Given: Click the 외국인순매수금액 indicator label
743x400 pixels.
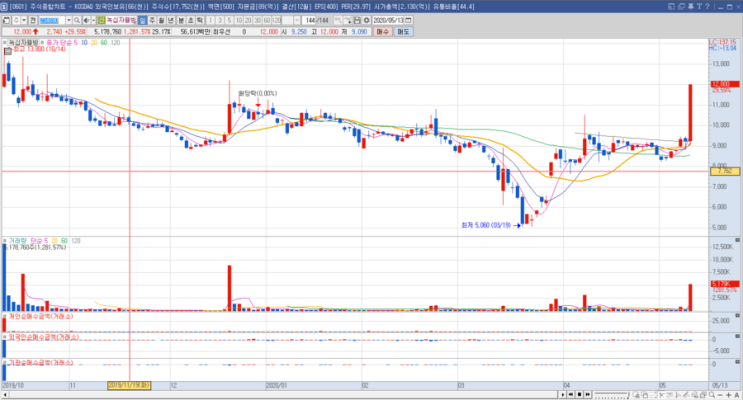Looking at the screenshot, I should (44, 338).
